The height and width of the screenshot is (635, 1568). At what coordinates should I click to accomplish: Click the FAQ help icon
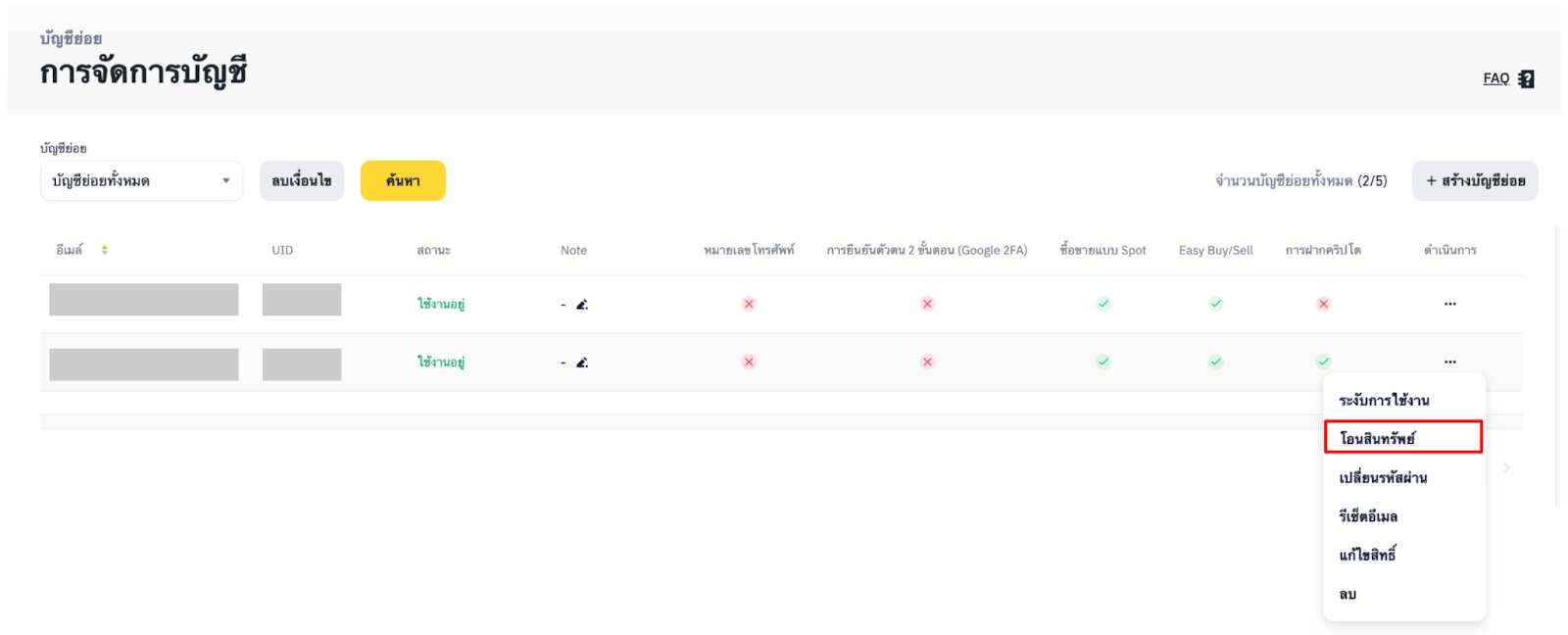(x=1526, y=79)
